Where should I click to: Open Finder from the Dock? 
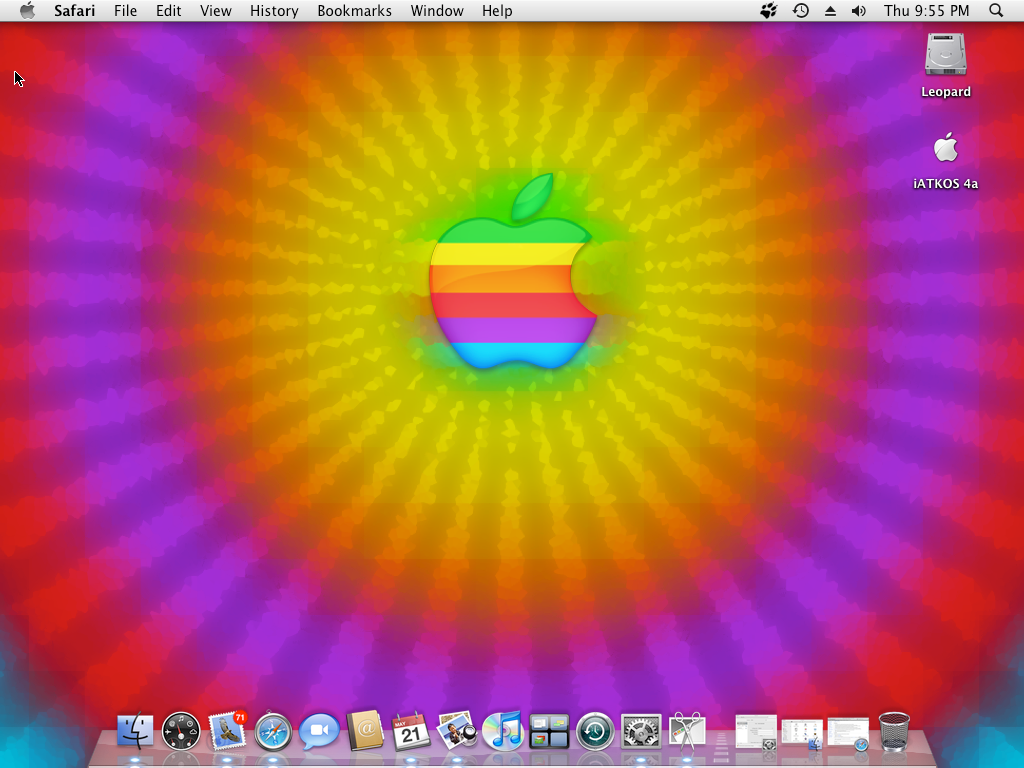coord(135,731)
